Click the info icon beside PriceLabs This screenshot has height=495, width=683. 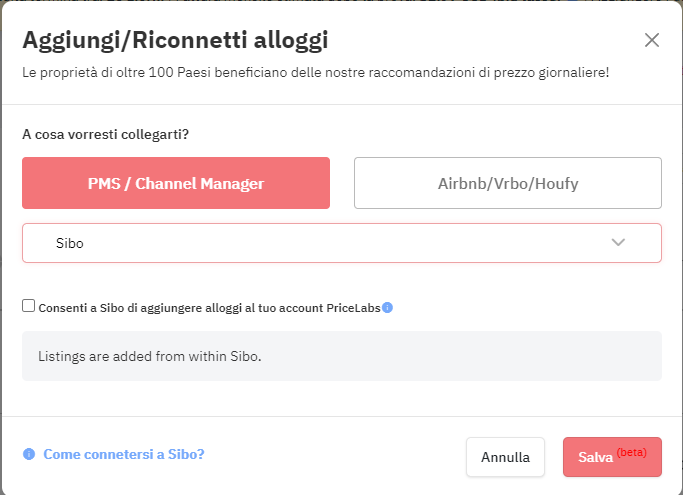point(387,308)
